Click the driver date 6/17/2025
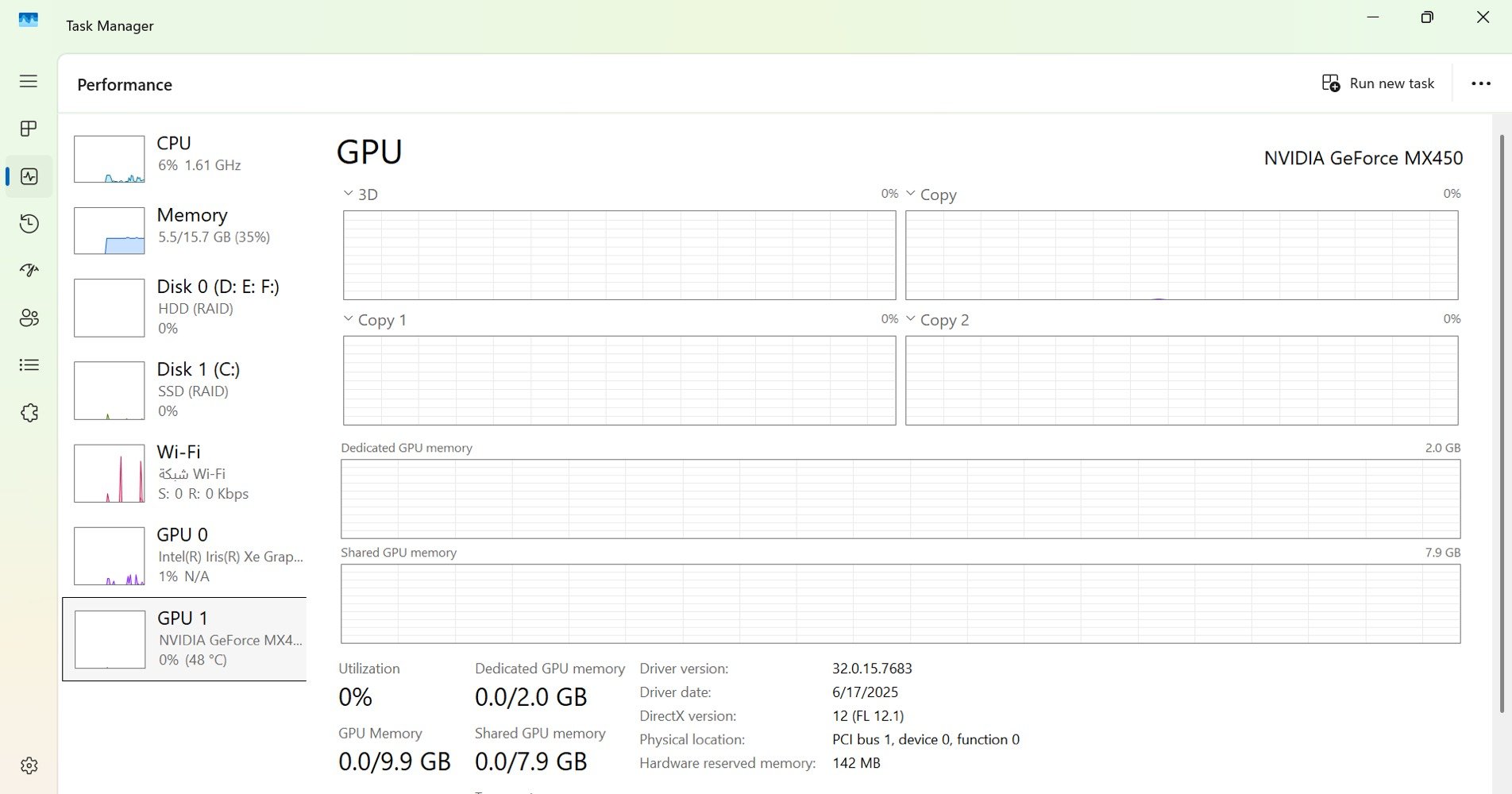1512x794 pixels. click(x=865, y=692)
